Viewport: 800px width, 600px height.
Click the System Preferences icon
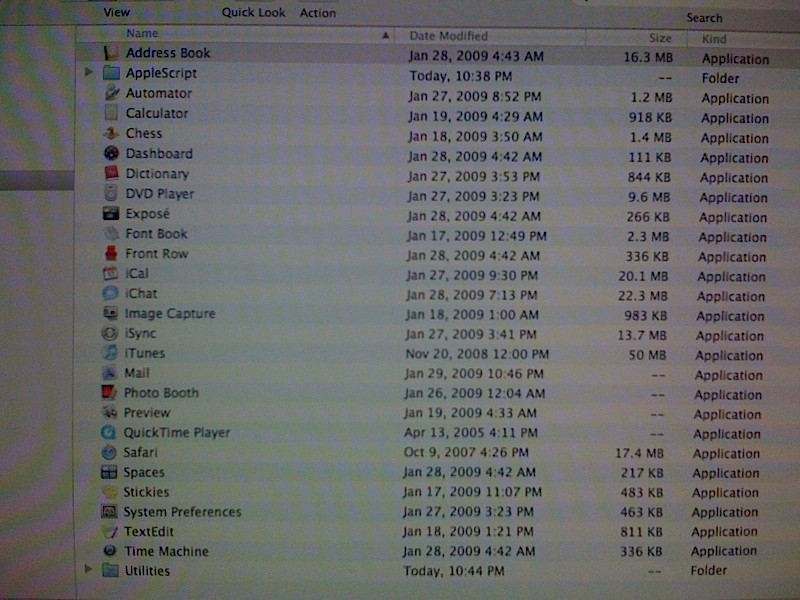coord(109,512)
